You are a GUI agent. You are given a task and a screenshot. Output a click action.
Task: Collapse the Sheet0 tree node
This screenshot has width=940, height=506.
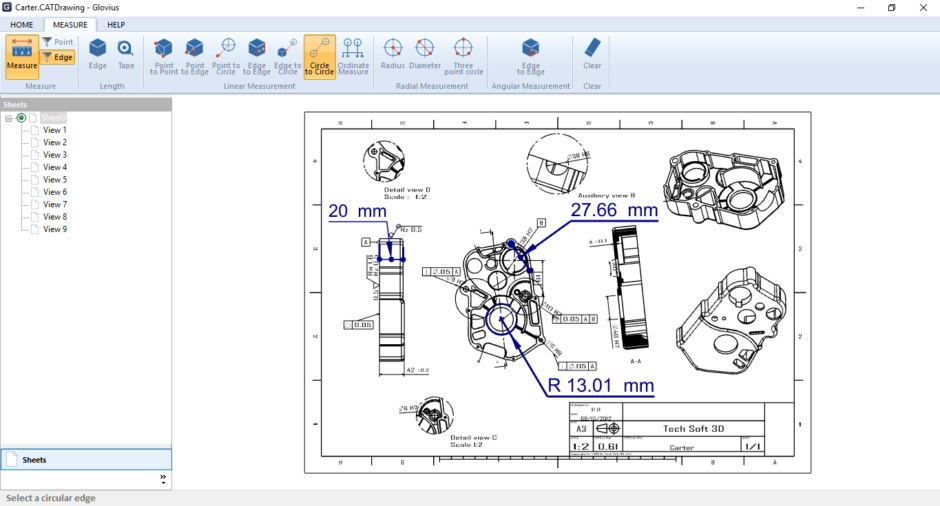tap(8, 118)
